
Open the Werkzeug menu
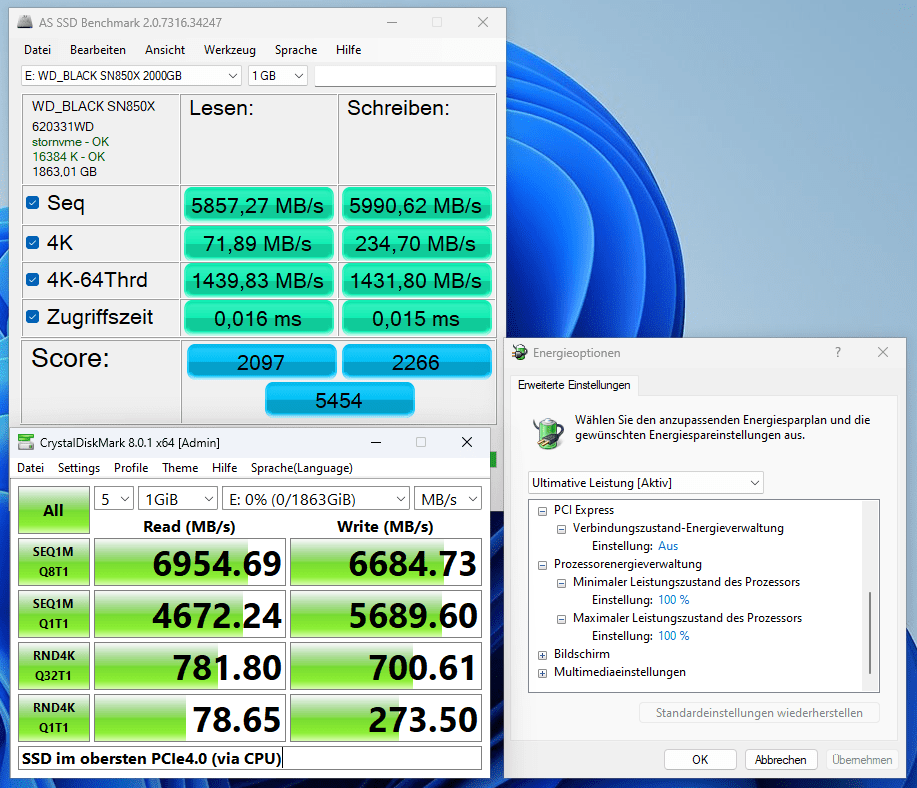click(230, 50)
